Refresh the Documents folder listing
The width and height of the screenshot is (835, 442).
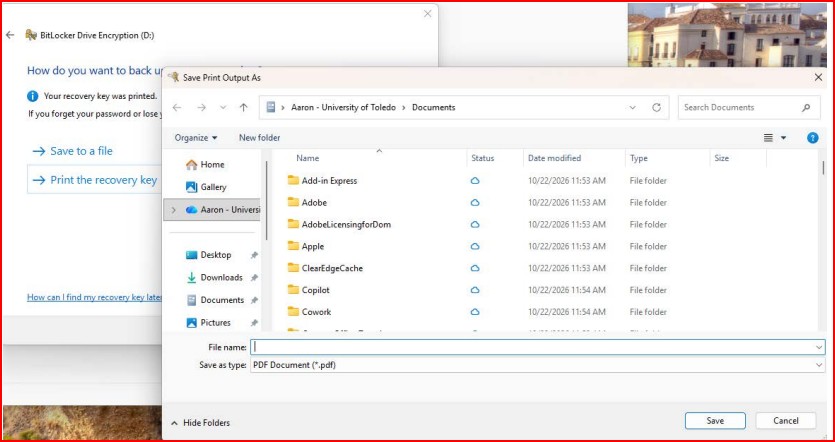click(657, 108)
